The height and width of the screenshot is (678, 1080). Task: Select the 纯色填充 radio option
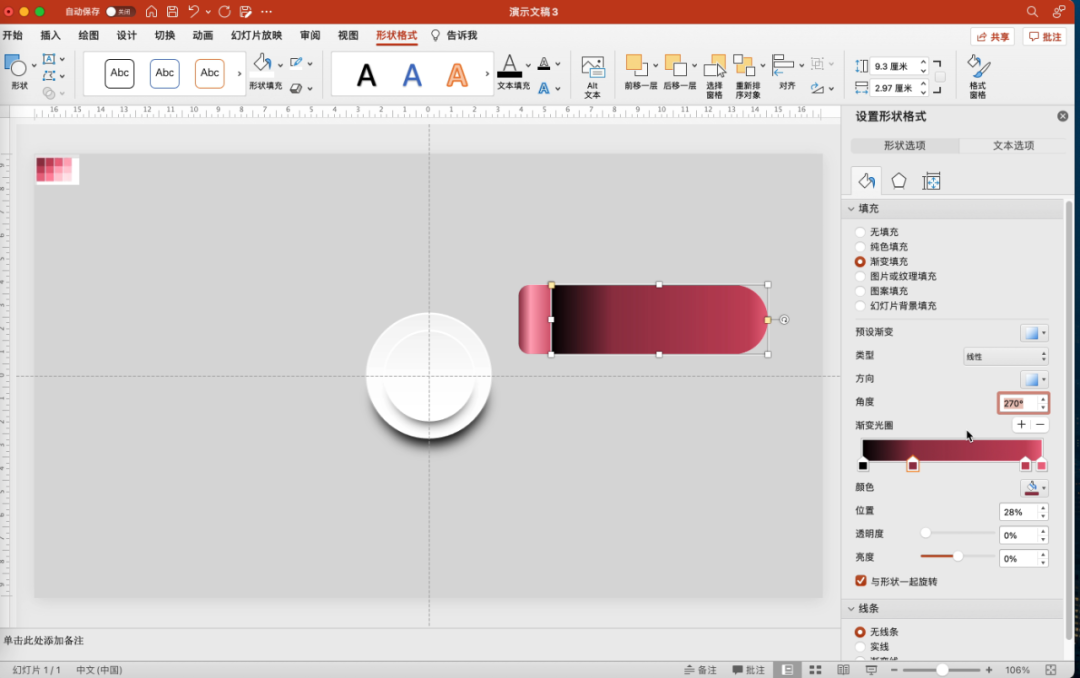click(860, 247)
